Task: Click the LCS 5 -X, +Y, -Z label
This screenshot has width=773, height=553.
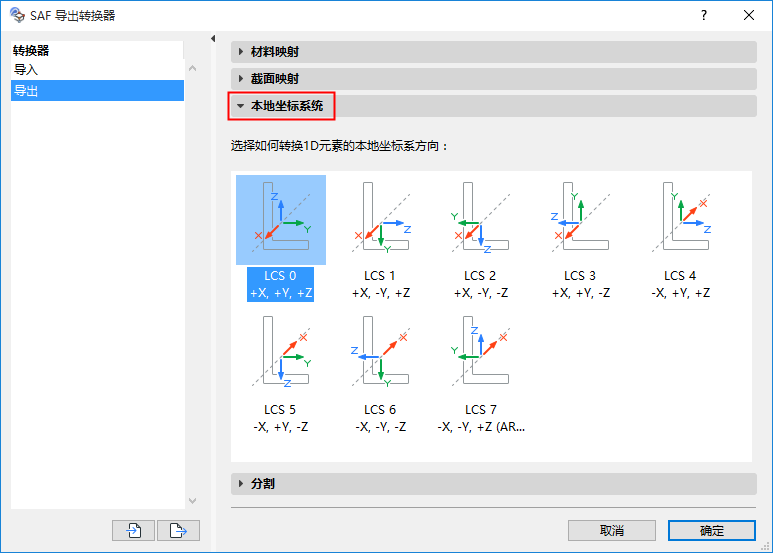Action: [x=281, y=418]
